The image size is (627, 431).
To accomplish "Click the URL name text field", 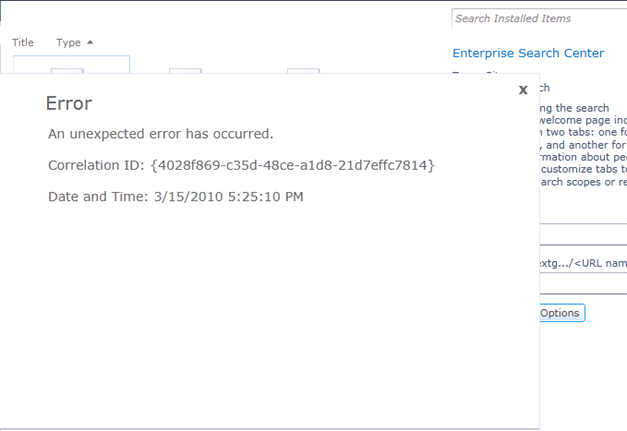I will (x=583, y=263).
